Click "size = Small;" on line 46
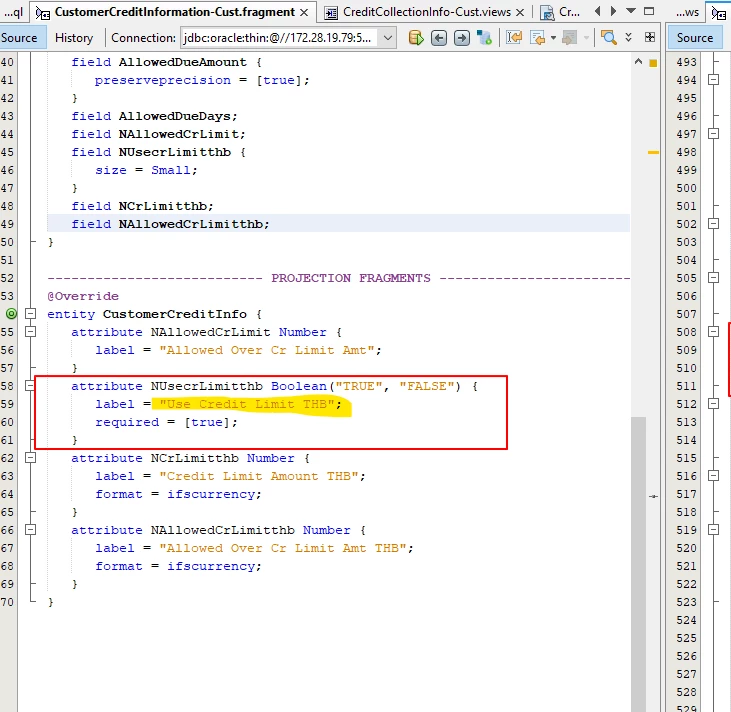This screenshot has width=731, height=712. (x=146, y=170)
